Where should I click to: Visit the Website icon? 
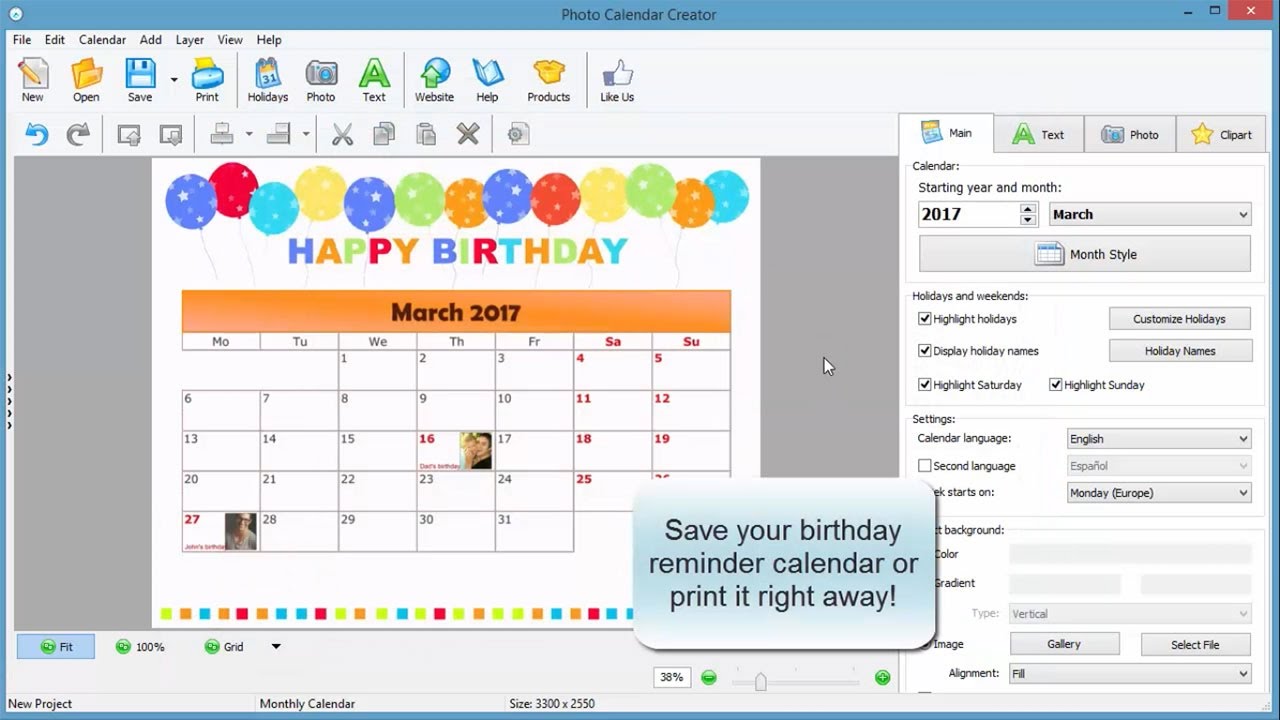pos(434,80)
